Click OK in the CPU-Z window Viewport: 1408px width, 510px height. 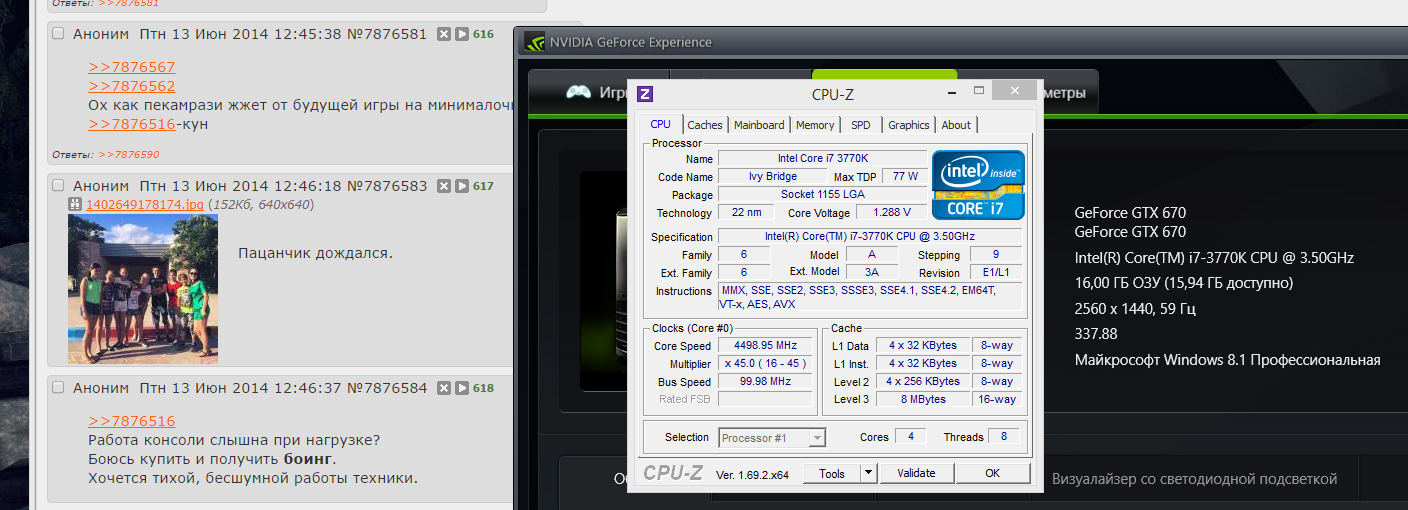click(992, 473)
